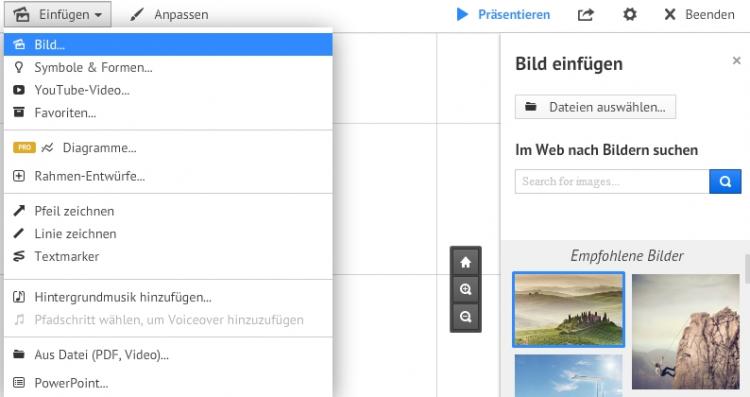Click the home zoom-to-overview button
Viewport: 750px width, 397px height.
[x=465, y=262]
